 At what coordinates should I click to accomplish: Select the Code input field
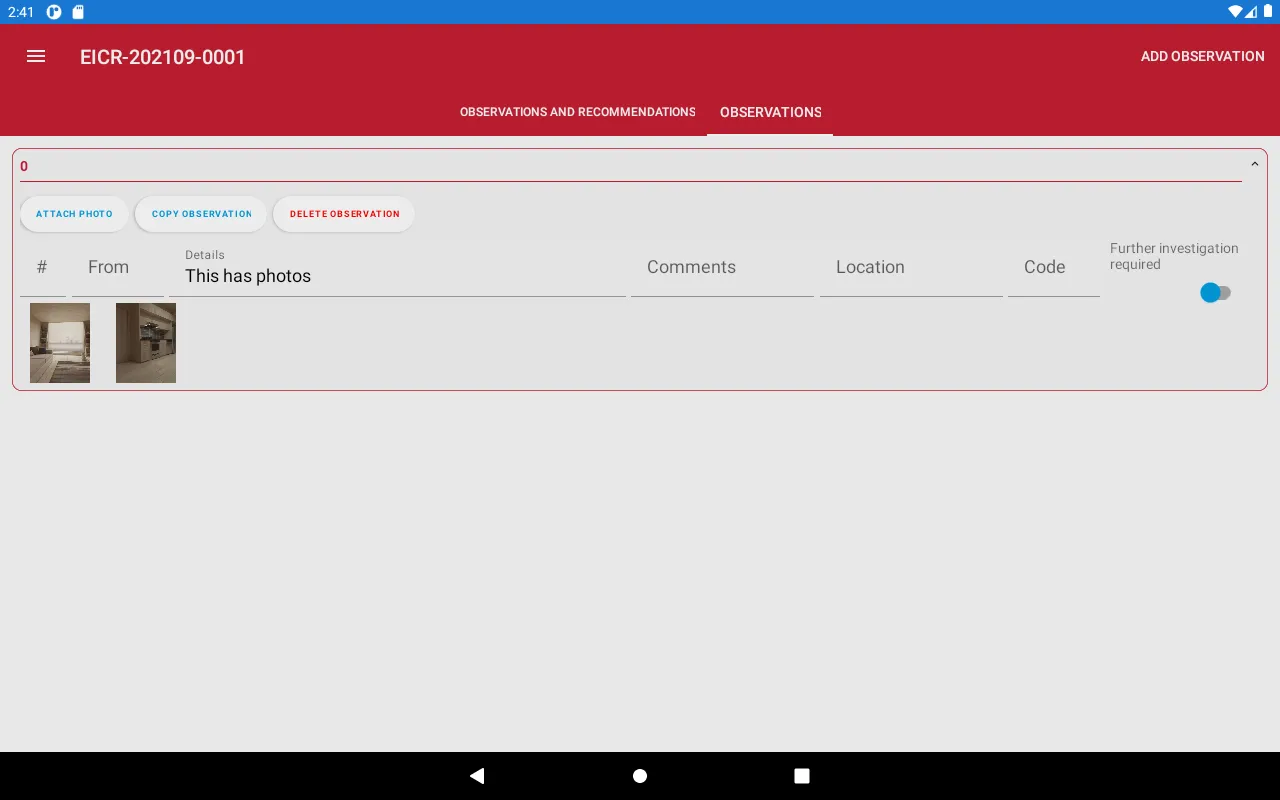pyautogui.click(x=1053, y=268)
